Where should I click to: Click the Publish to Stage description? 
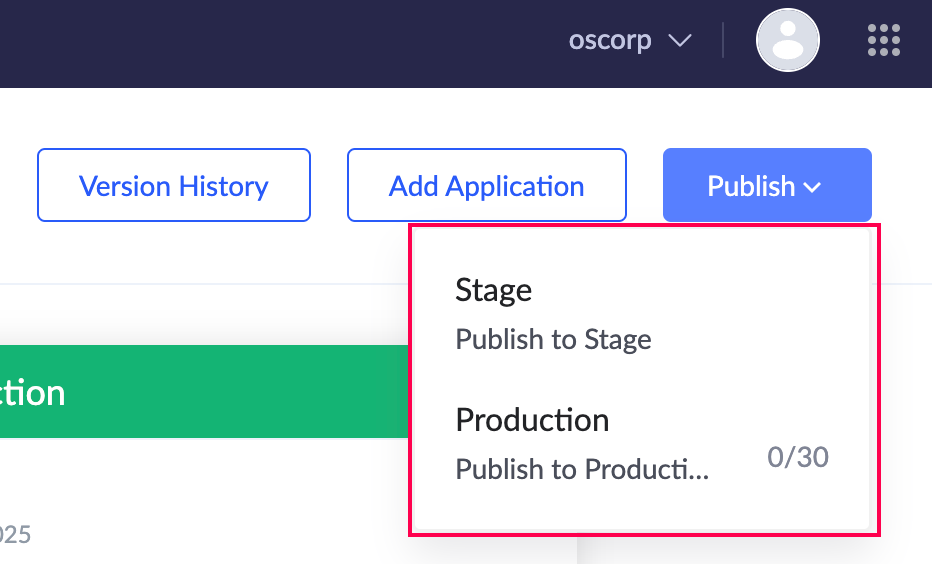coord(553,340)
